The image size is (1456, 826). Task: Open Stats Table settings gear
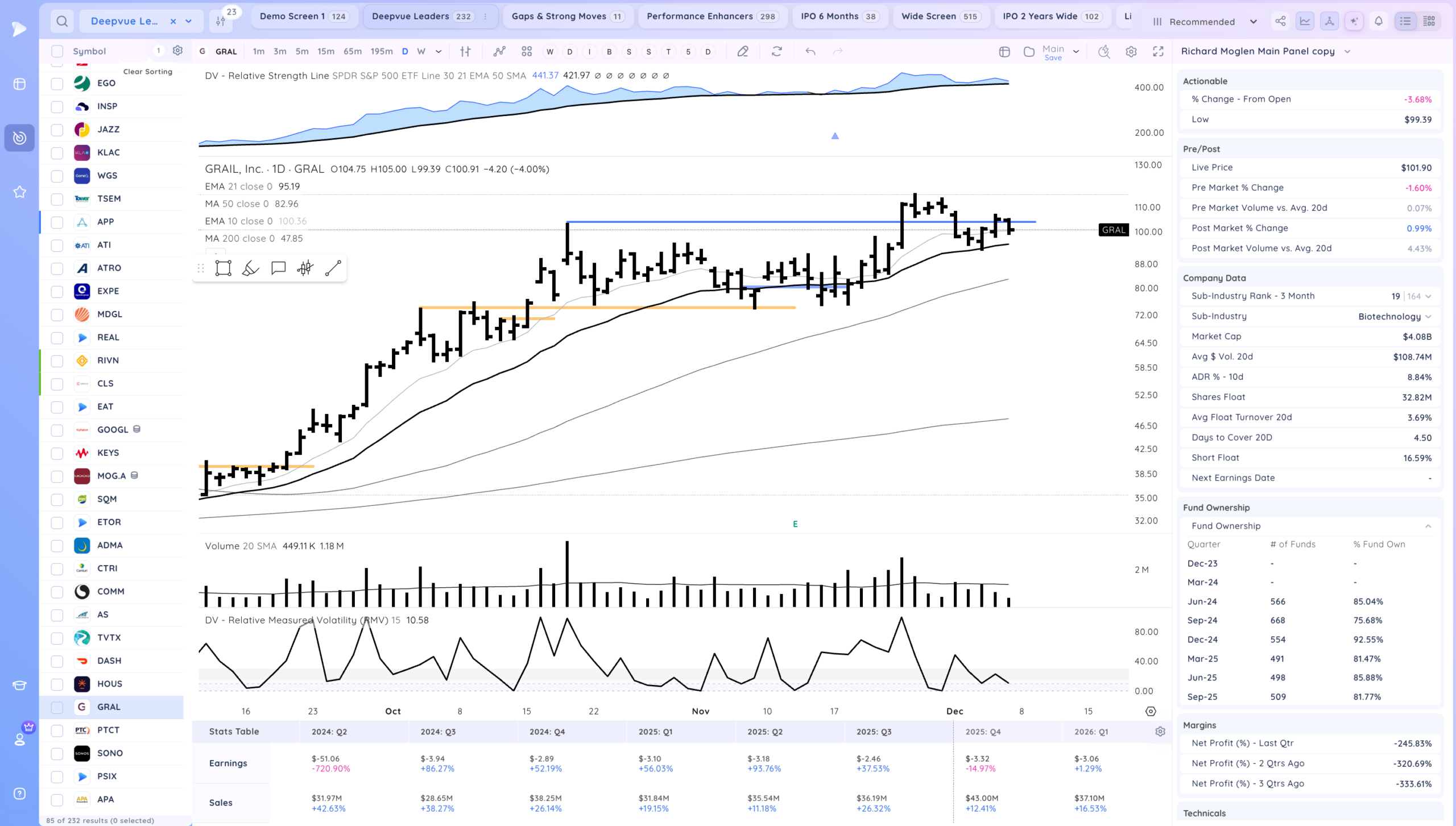coord(1160,732)
